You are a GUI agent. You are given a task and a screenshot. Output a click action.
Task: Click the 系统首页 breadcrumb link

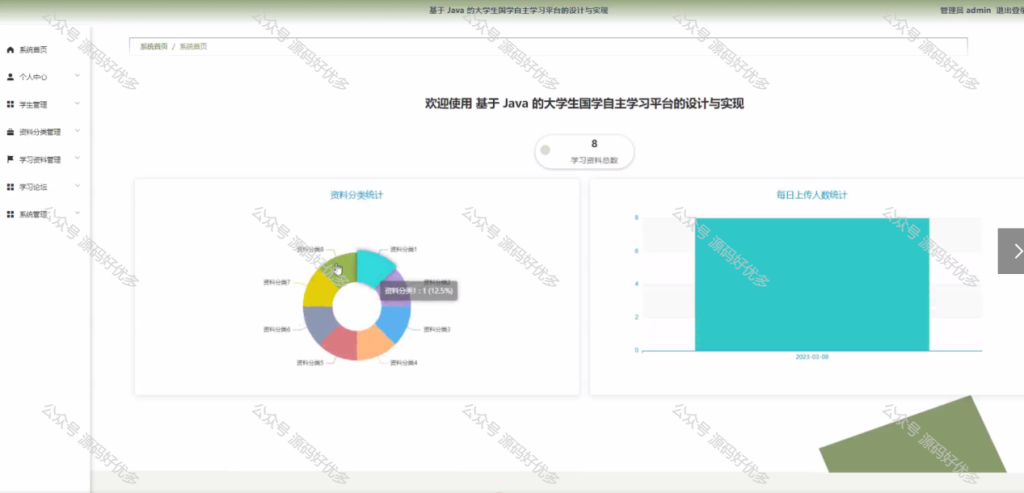coord(154,46)
